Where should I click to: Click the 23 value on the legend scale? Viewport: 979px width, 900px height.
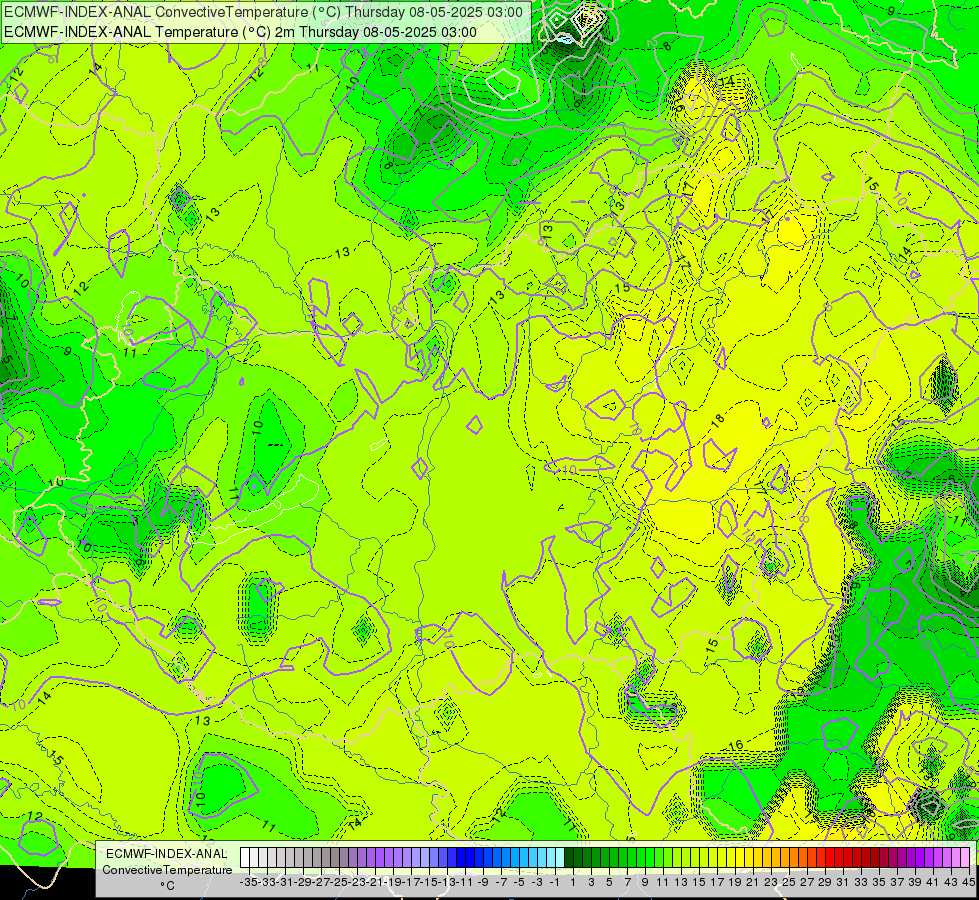click(771, 883)
